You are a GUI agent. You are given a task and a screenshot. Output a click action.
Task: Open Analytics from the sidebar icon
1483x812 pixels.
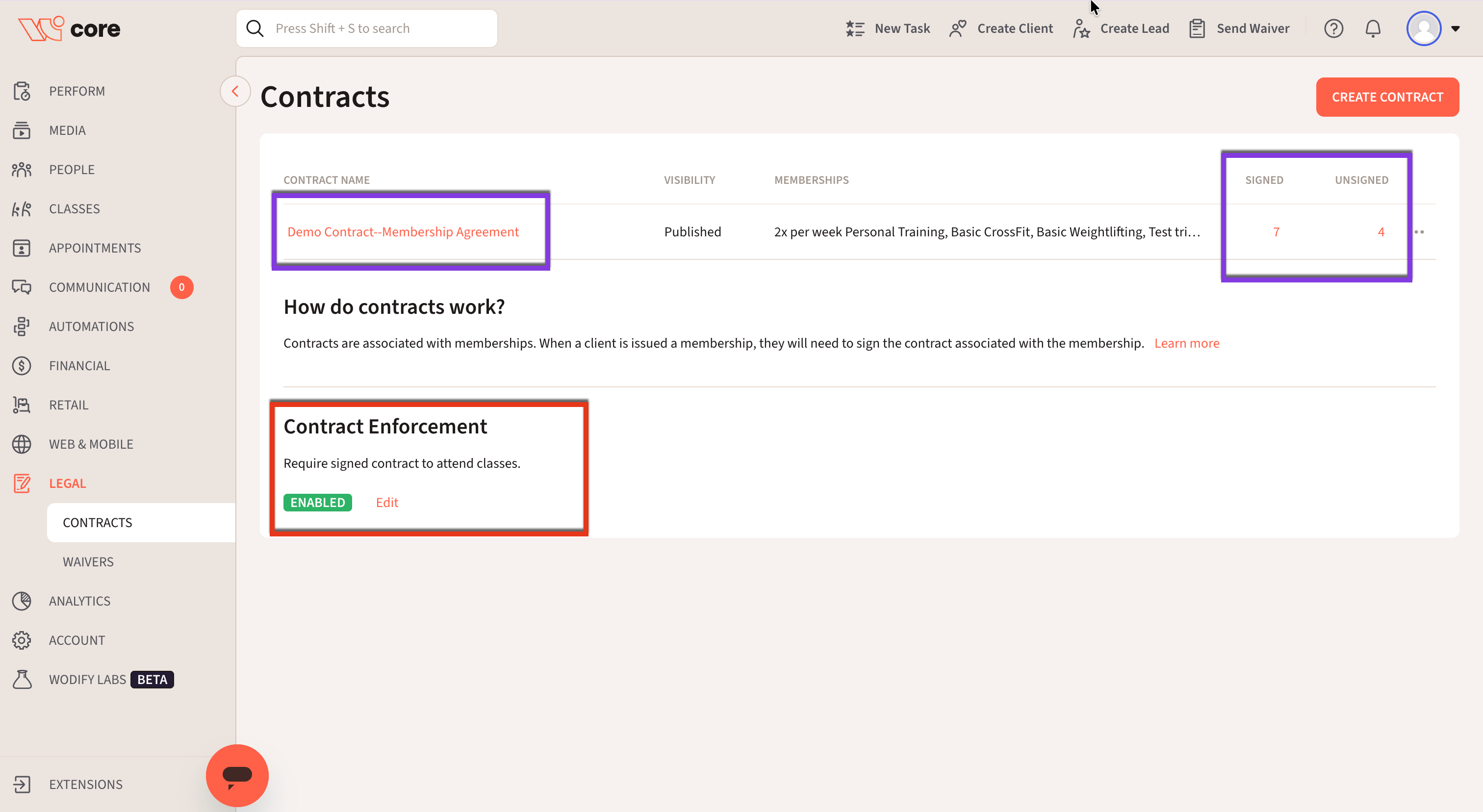tap(22, 601)
